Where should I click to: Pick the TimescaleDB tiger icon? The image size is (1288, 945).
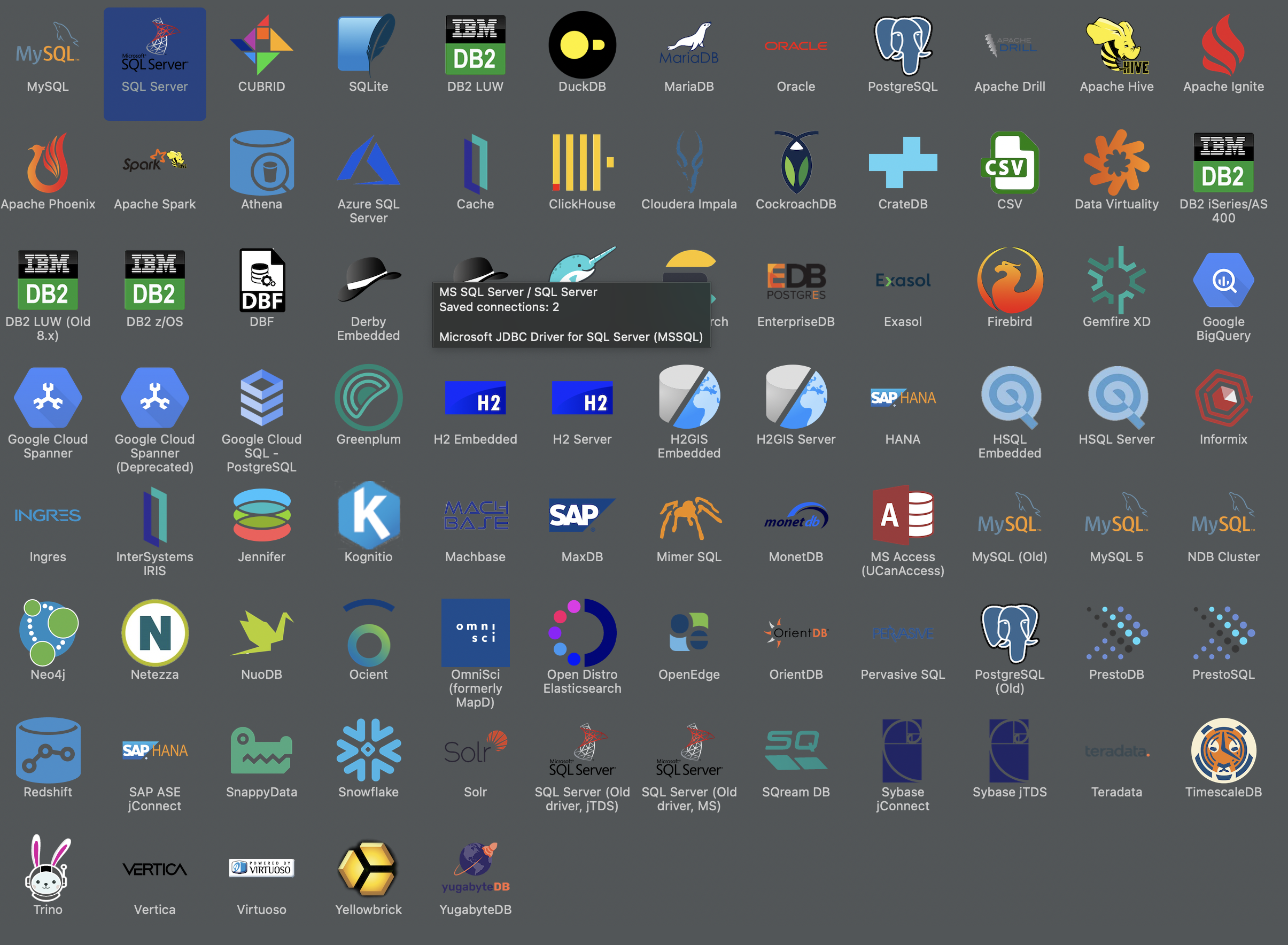(1223, 750)
